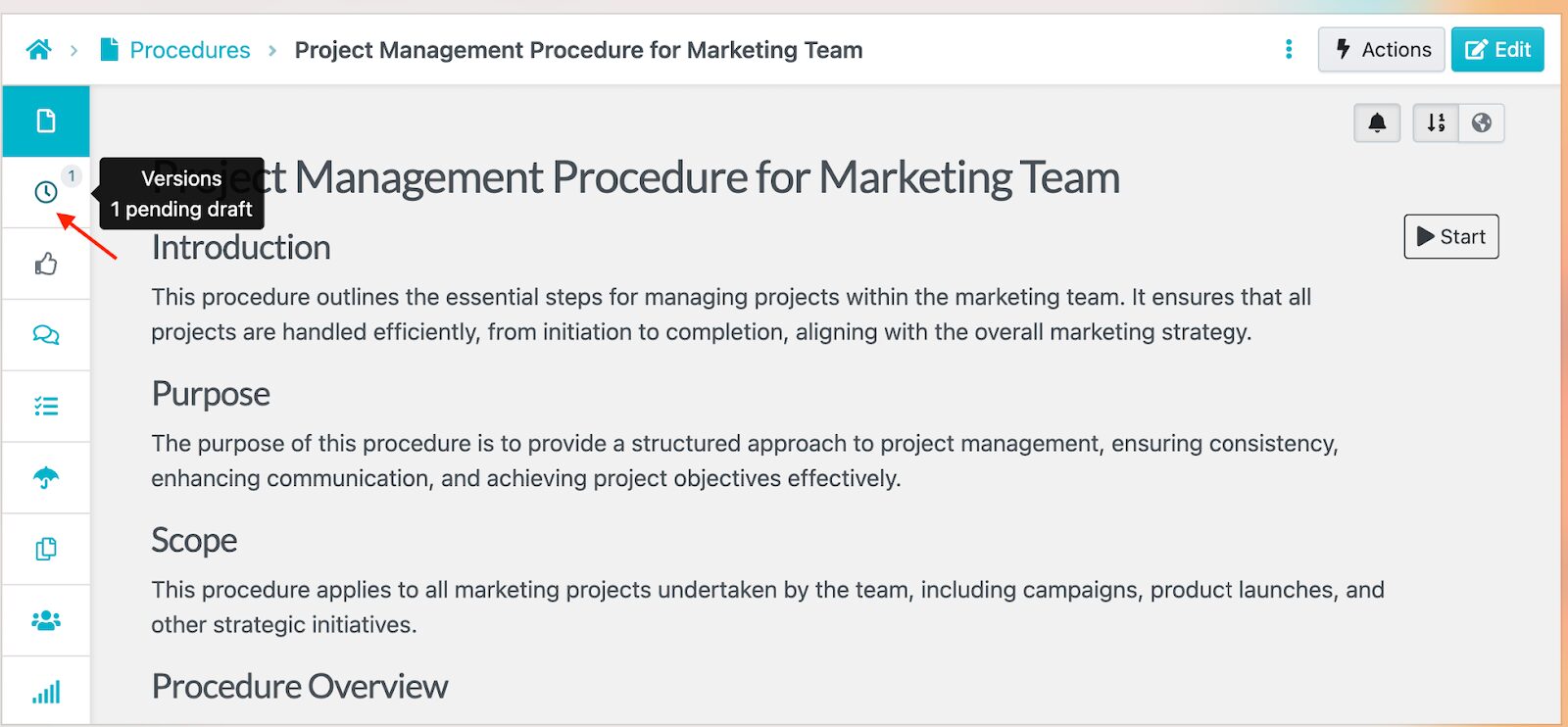Select the umbrella protection icon in sidebar
The width and height of the screenshot is (1568, 727).
[x=46, y=477]
